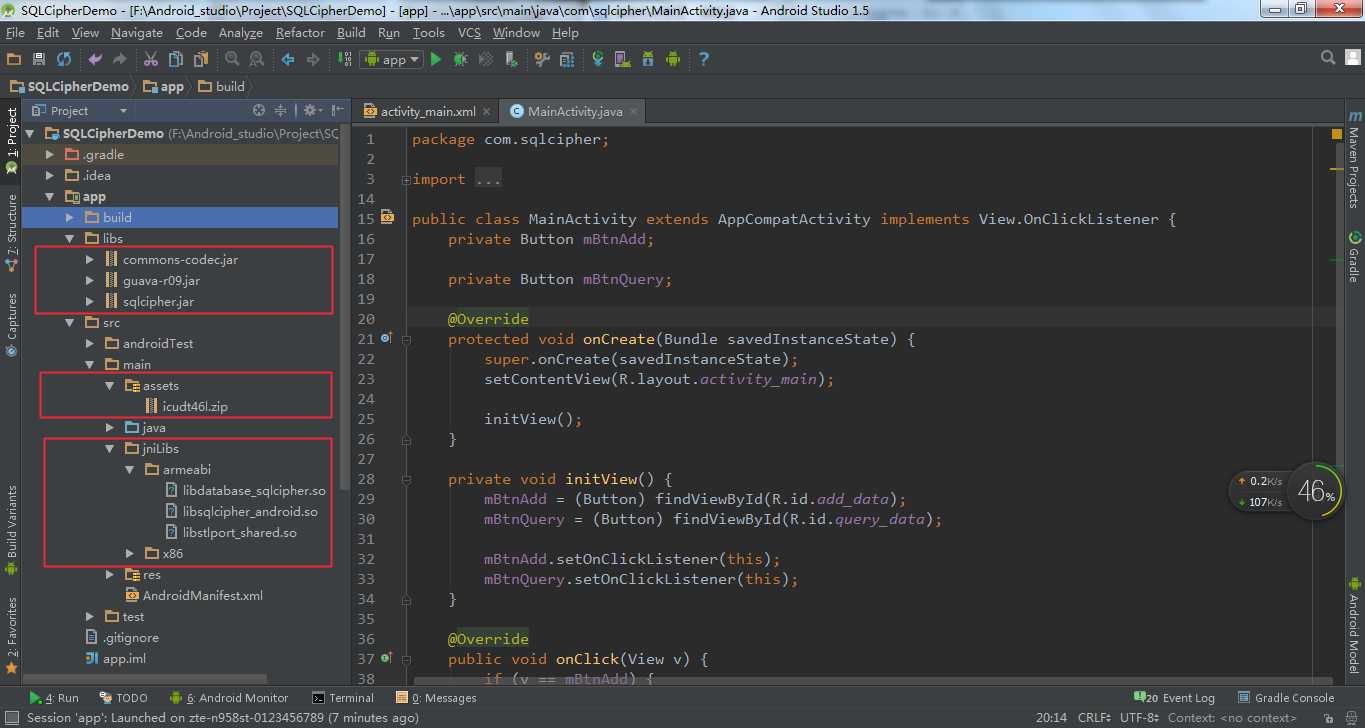Open the SDK Manager icon
Image resolution: width=1365 pixels, height=728 pixels.
point(648,60)
